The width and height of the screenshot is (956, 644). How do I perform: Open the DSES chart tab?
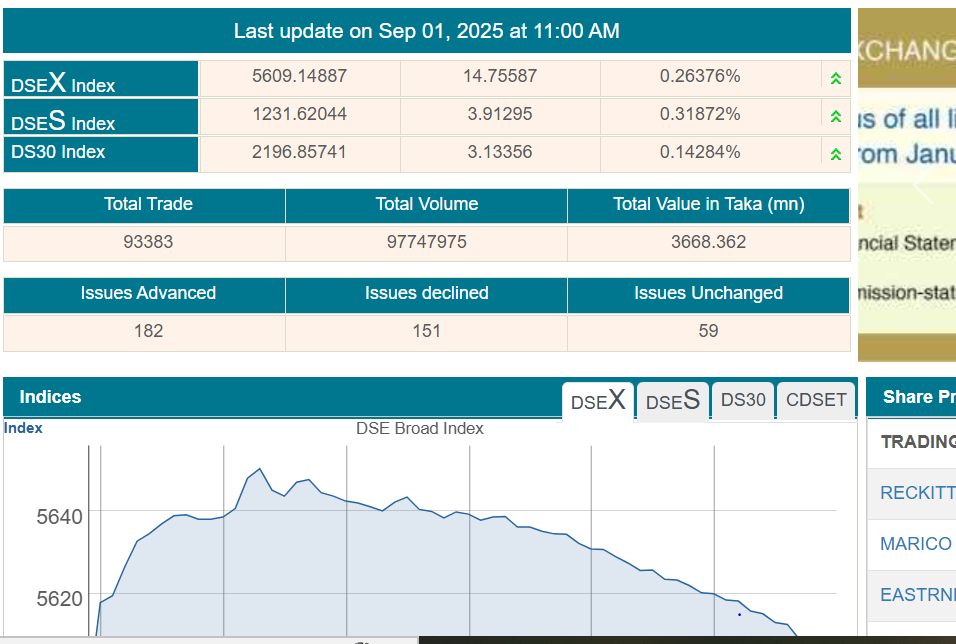672,401
